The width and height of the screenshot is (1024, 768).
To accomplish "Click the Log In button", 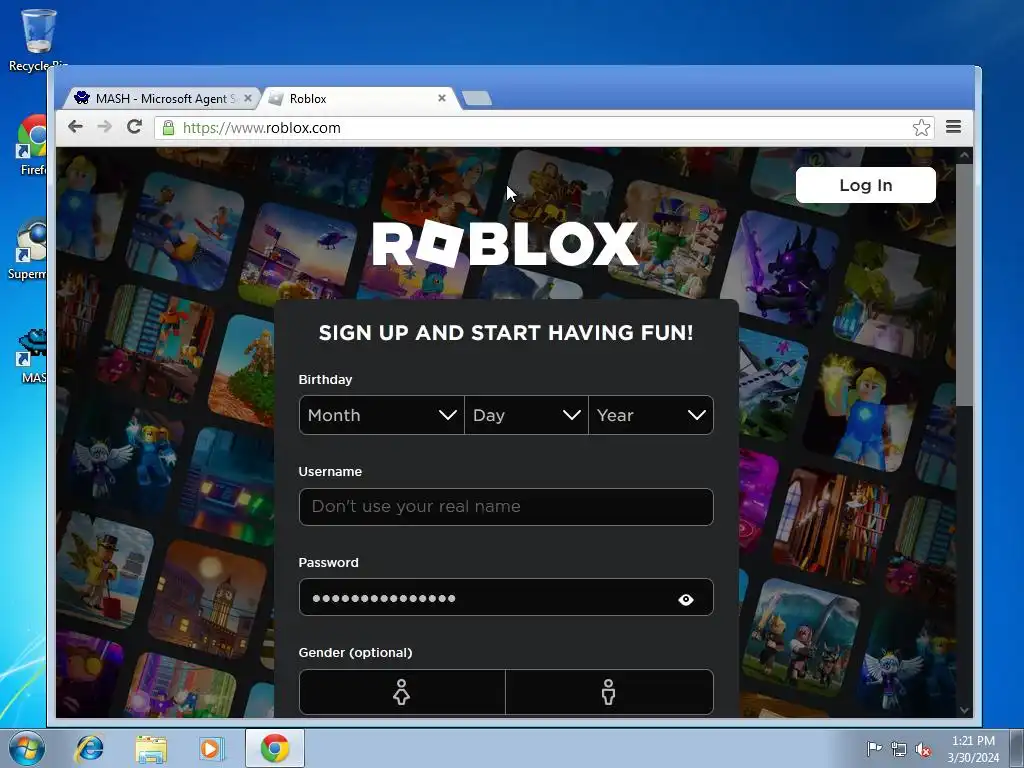I will pyautogui.click(x=865, y=185).
